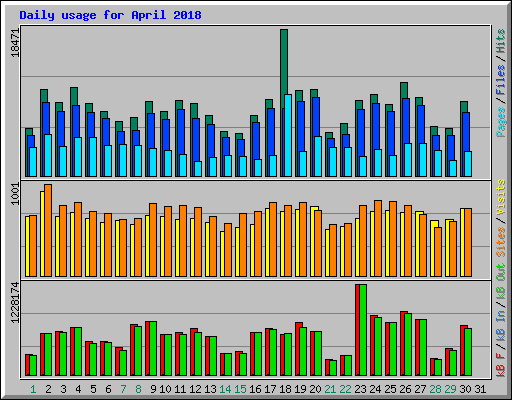Viewport: 512px width, 400px height.
Task: Click the cyan pages bar for day 12
Action: click(198, 169)
